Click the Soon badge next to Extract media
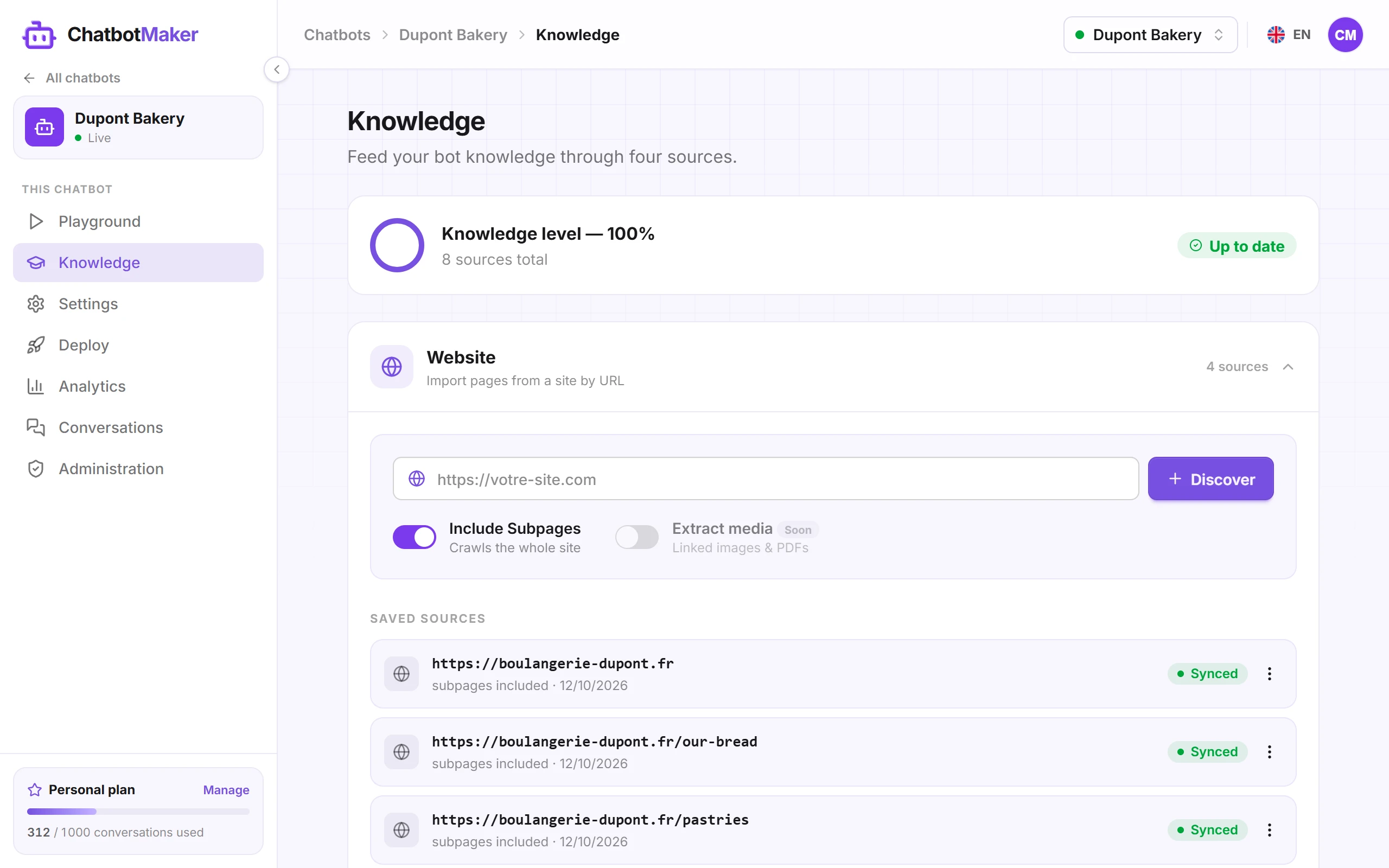The image size is (1389, 868). point(798,529)
